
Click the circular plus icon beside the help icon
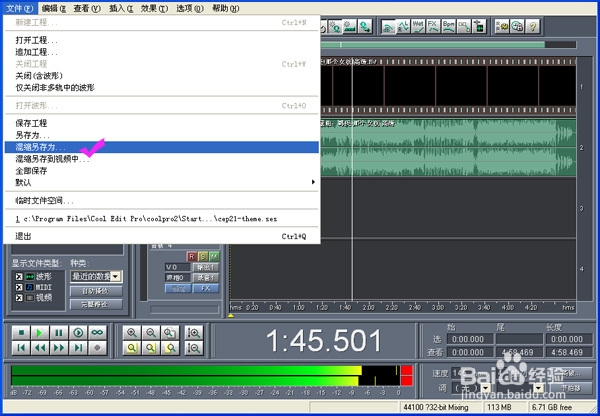[517, 26]
